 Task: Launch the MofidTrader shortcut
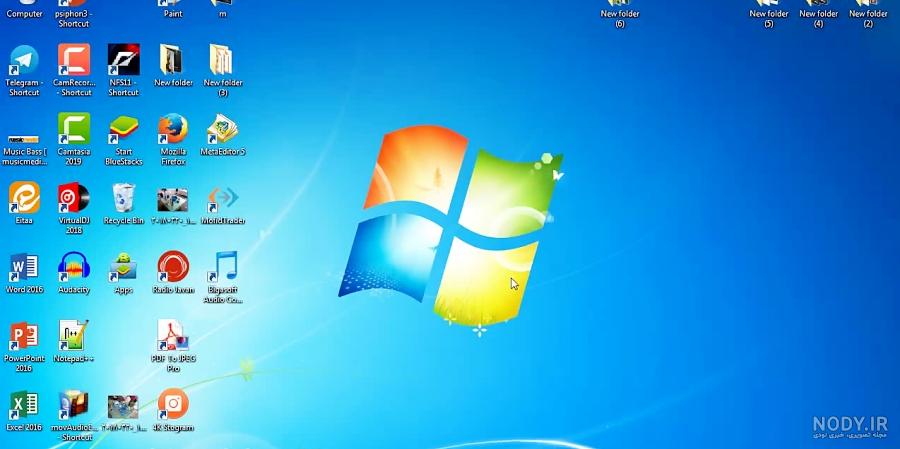223,199
